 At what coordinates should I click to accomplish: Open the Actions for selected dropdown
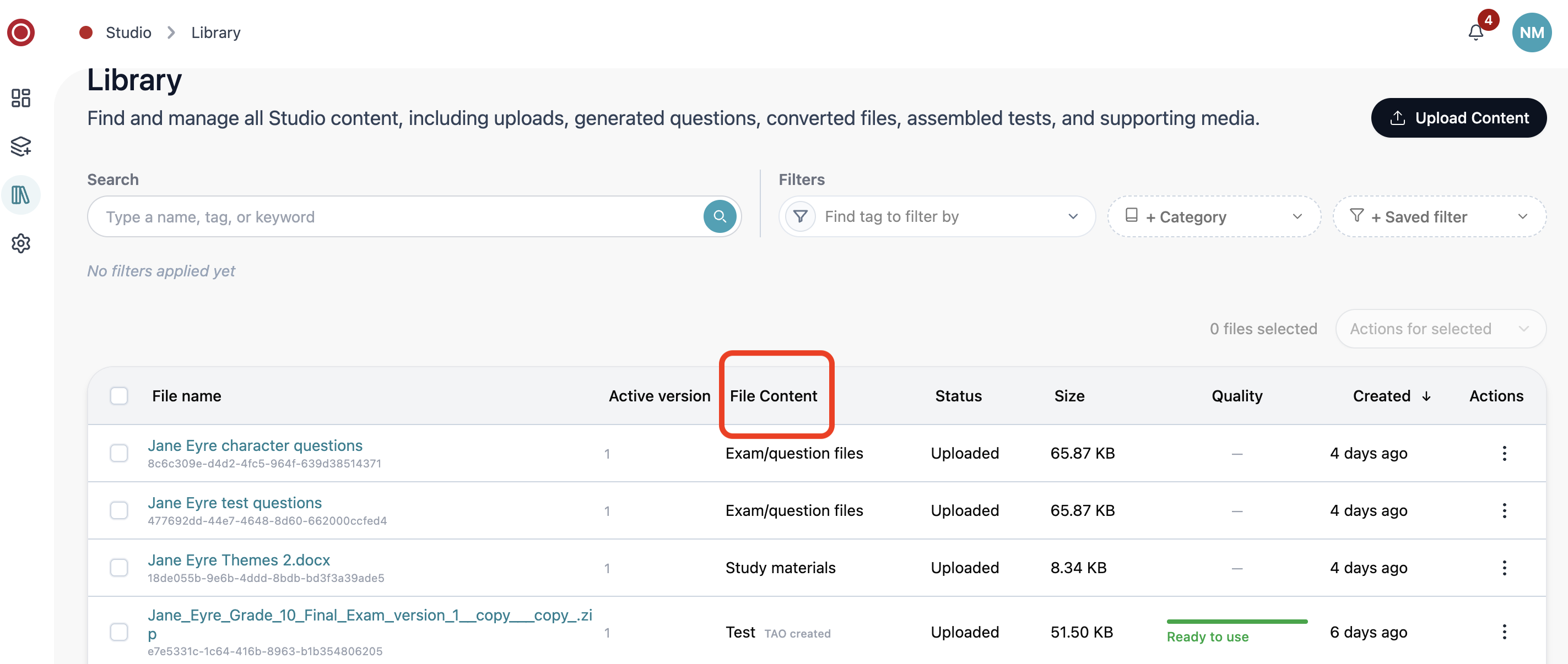coord(1441,329)
